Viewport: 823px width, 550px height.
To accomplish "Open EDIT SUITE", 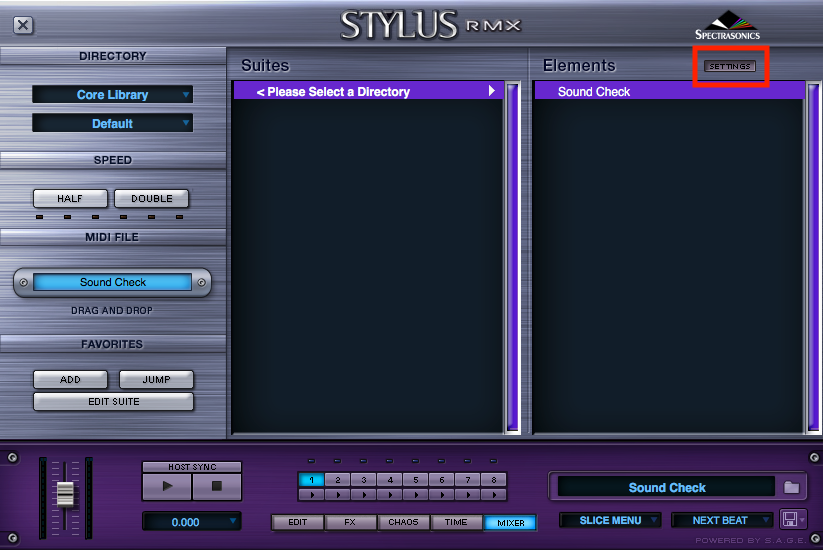I will [x=113, y=401].
